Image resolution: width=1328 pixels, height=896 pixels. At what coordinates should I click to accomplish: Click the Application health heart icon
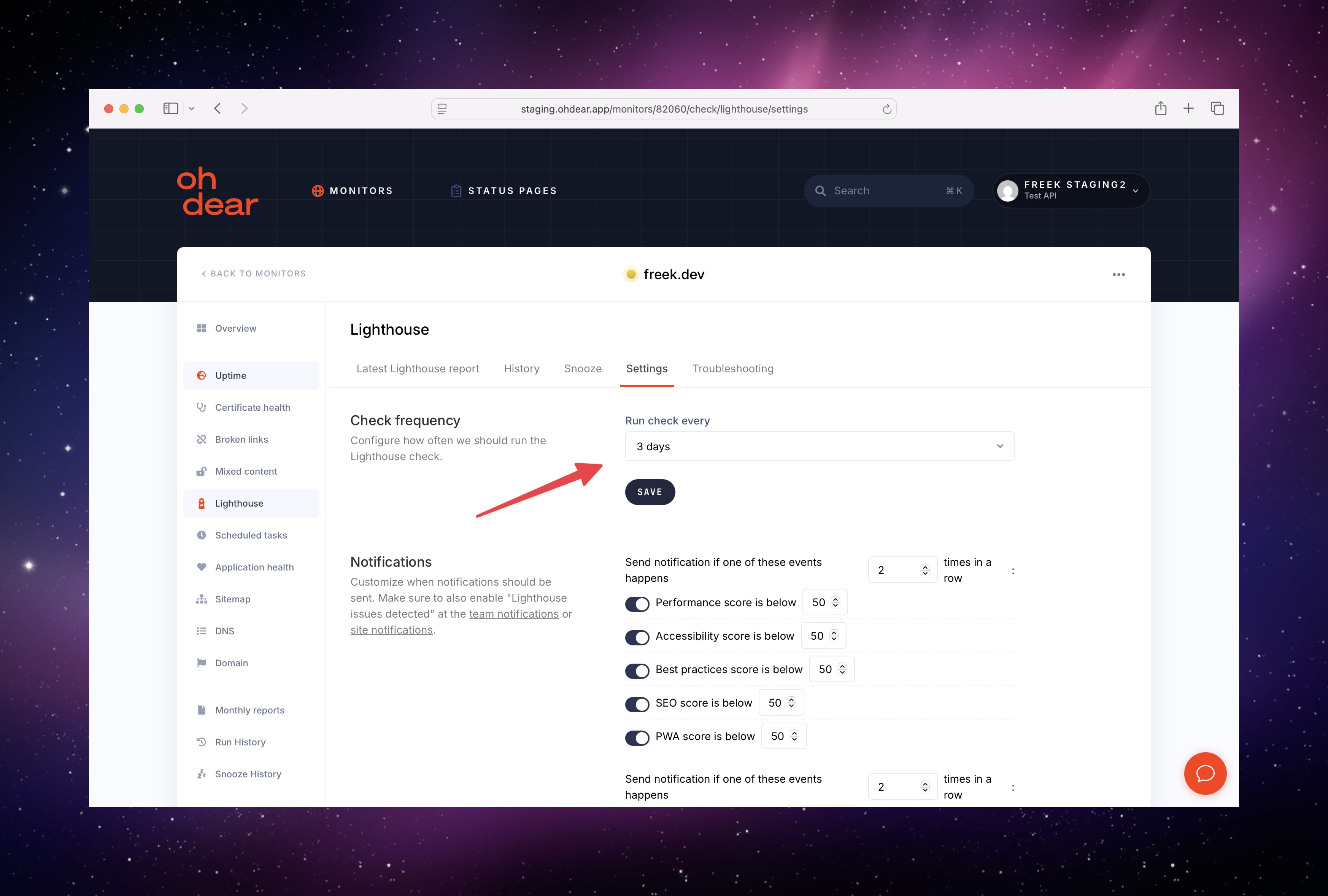(x=201, y=567)
